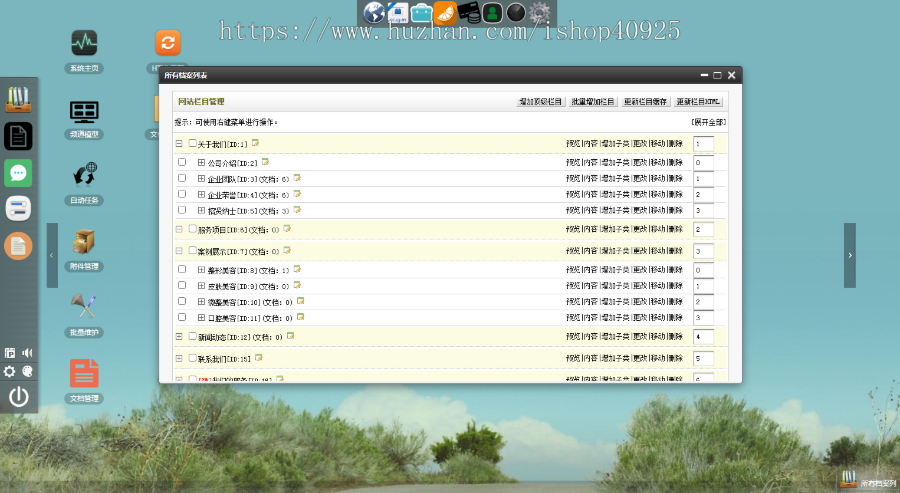Viewport: 900px width, 493px height.
Task: Click 内容 in the 联系我们 row
Action: click(591, 358)
